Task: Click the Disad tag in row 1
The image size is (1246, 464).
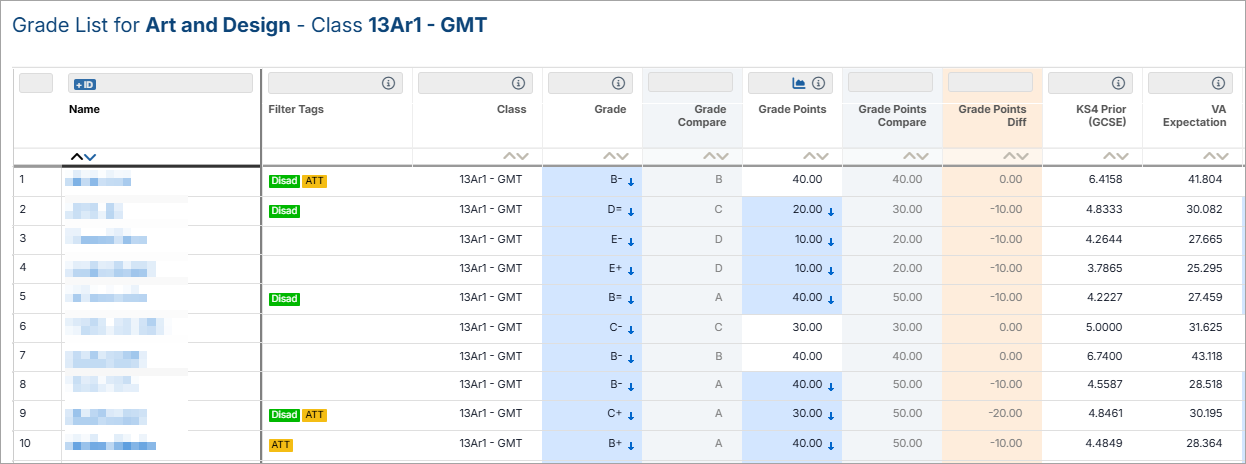Action: 284,181
